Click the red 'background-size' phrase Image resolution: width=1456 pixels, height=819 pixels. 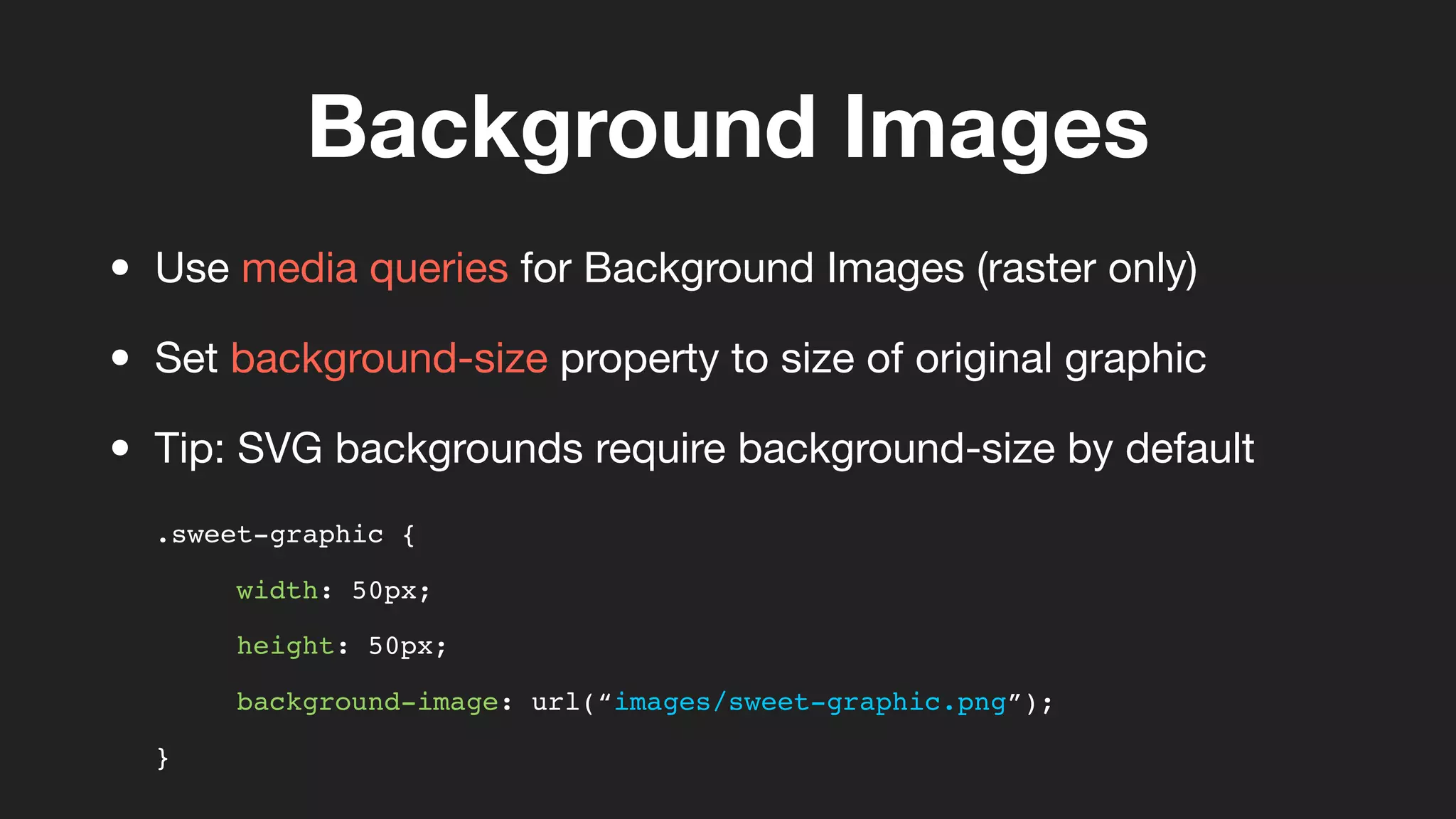tap(390, 359)
